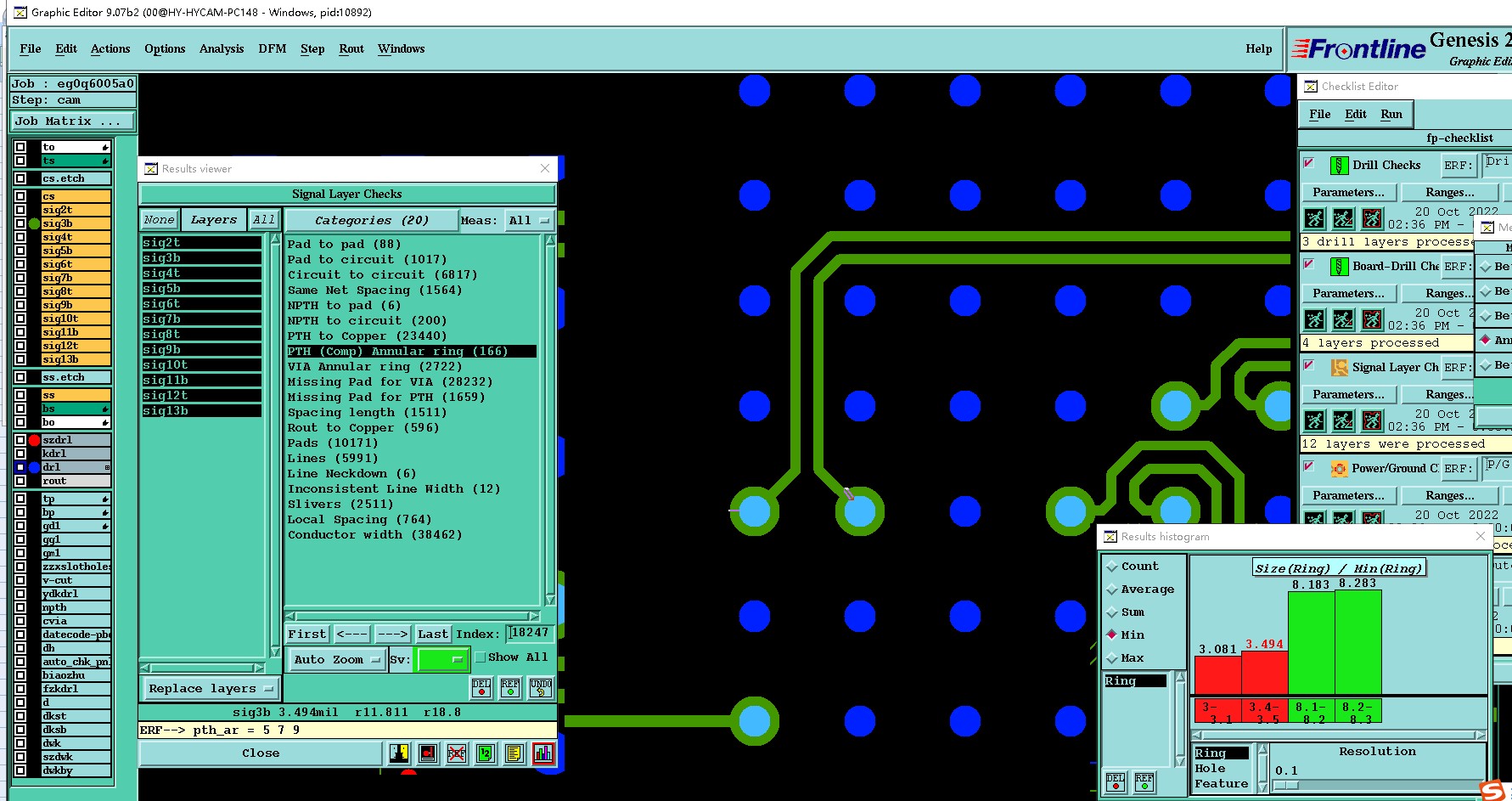Click histogram horizontal scroll right arrow
The image size is (1512, 801).
coord(1480,736)
